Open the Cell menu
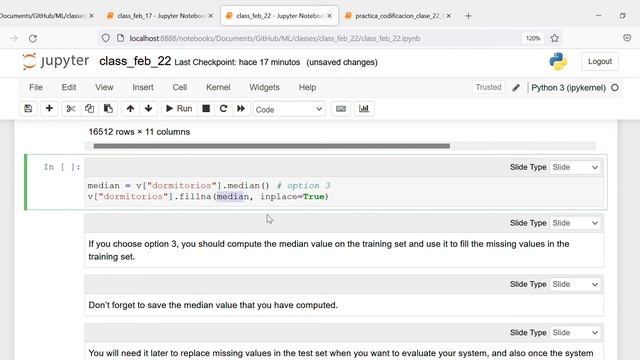The height and width of the screenshot is (360, 640). (x=180, y=87)
